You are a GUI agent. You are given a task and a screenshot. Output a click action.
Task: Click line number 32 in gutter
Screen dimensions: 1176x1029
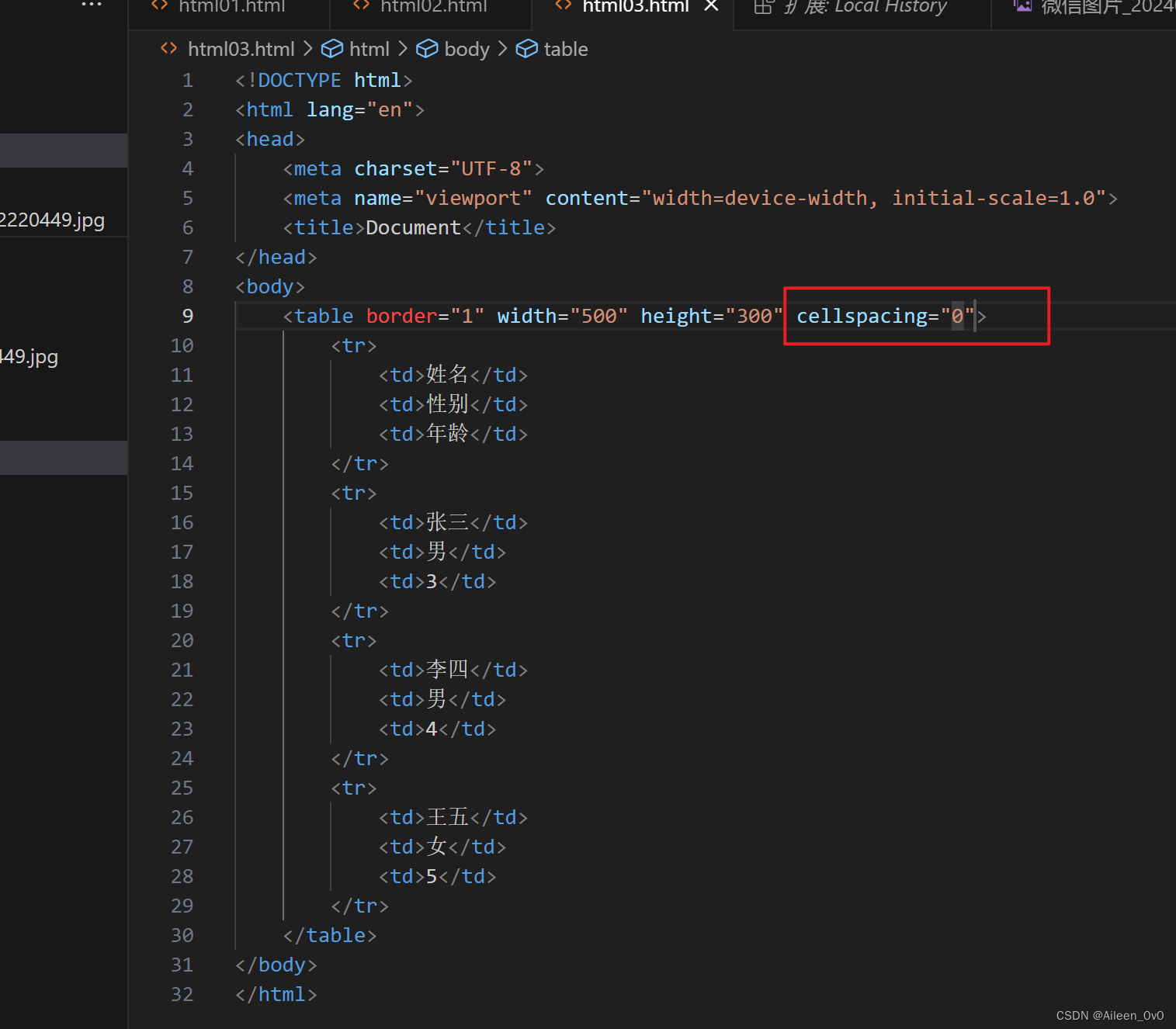click(182, 994)
